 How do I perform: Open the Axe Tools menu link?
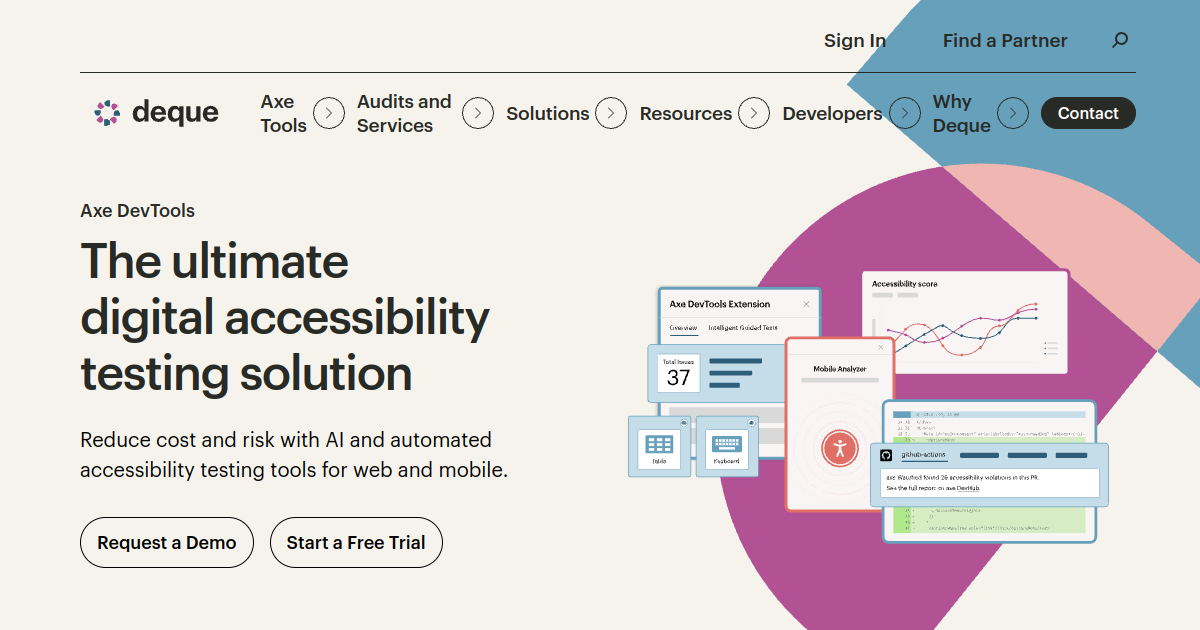284,113
